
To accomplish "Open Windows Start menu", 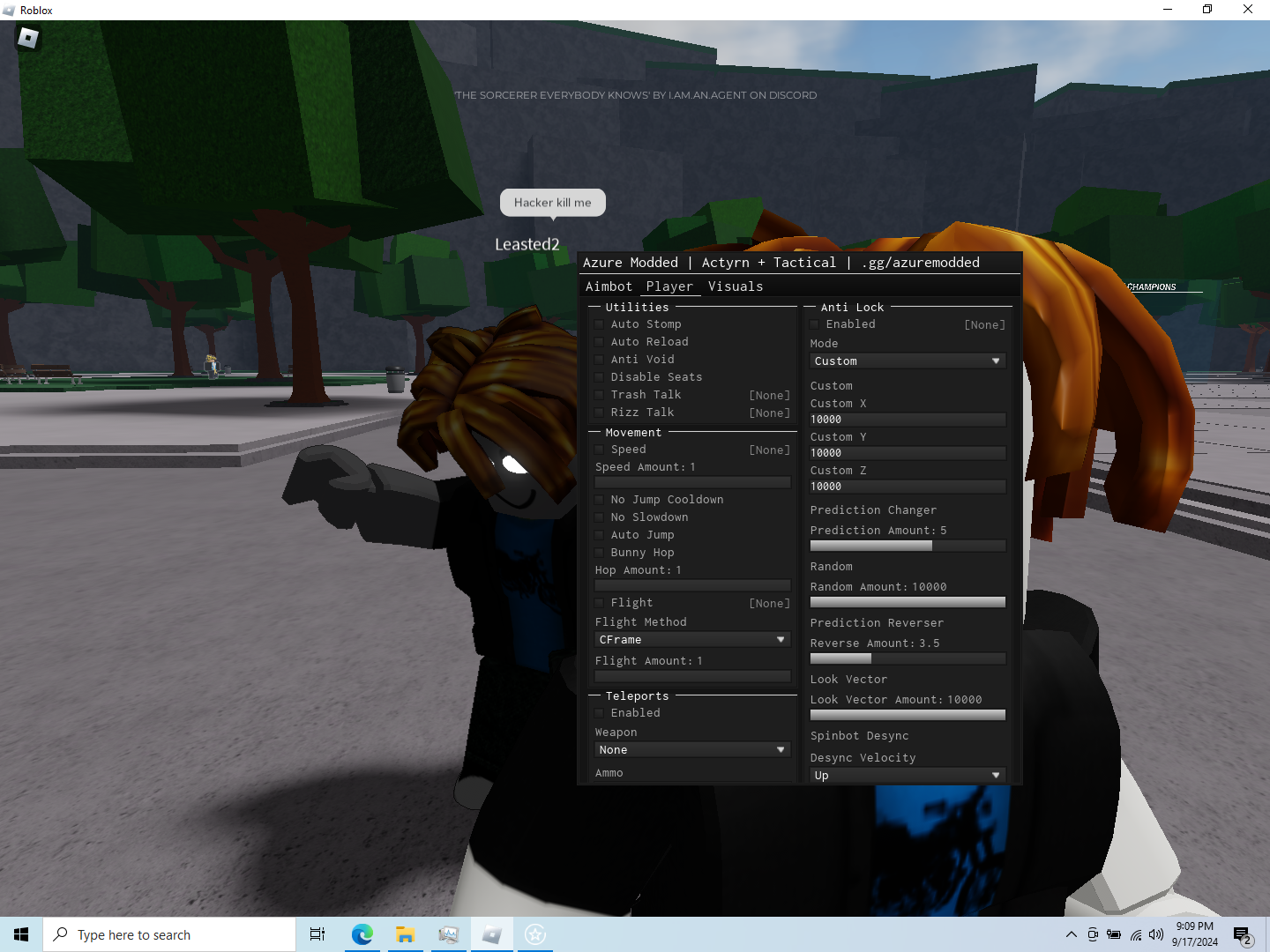I will pyautogui.click(x=21, y=934).
